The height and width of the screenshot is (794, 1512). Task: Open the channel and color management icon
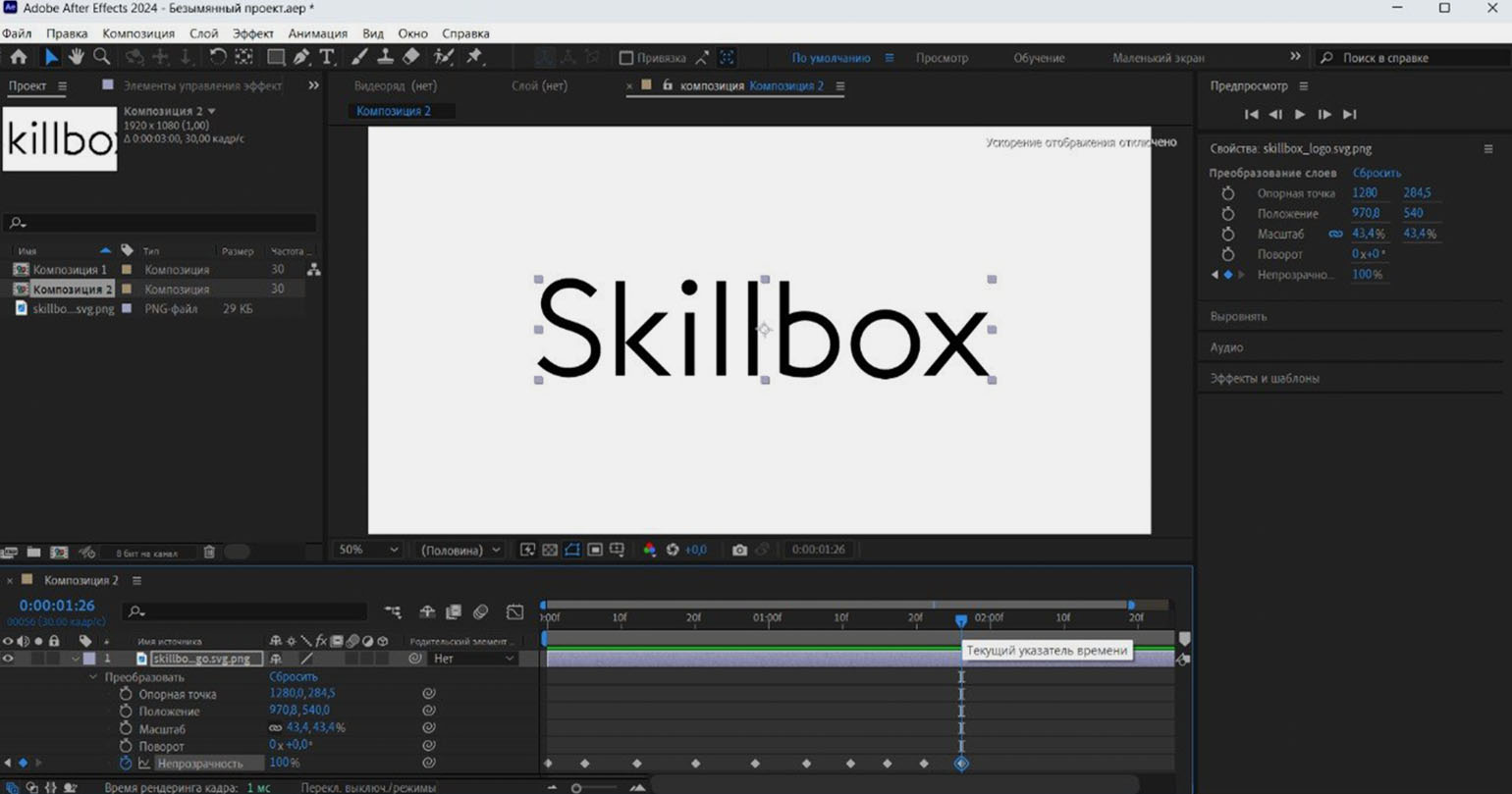(649, 550)
